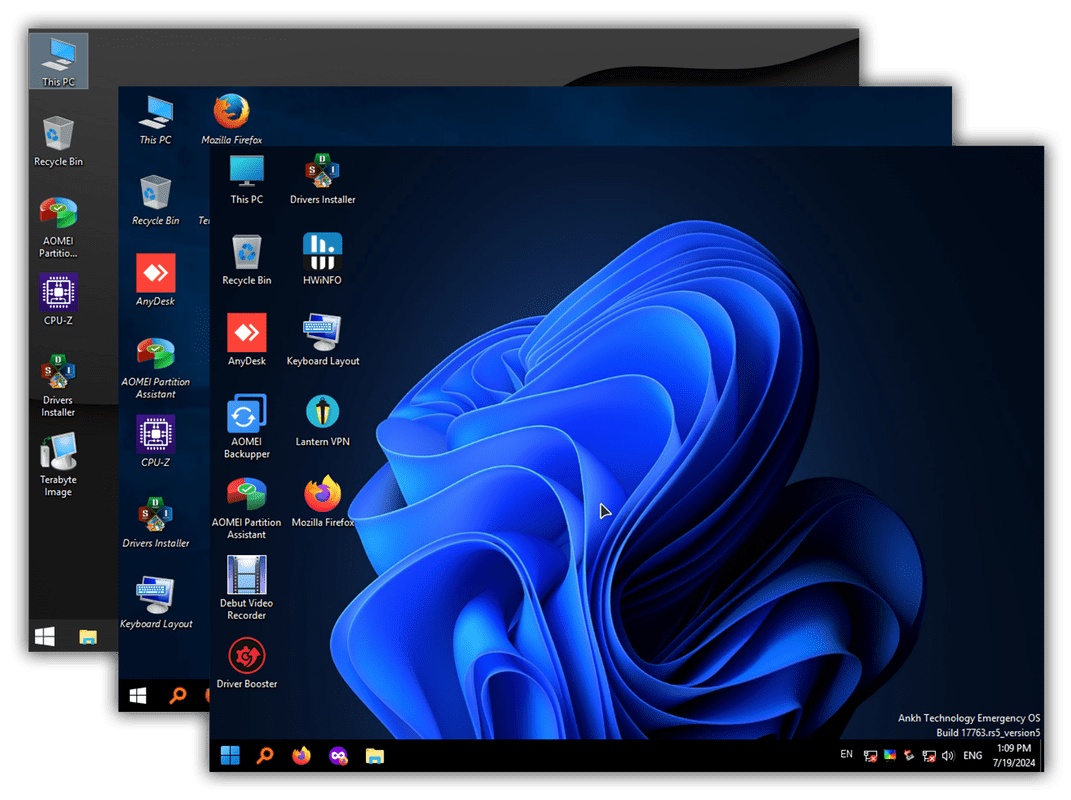Open Mozilla Firefox icon beside AOMEI Partition Assistant
Image resolution: width=1071 pixels, height=800 pixels.
tap(322, 495)
